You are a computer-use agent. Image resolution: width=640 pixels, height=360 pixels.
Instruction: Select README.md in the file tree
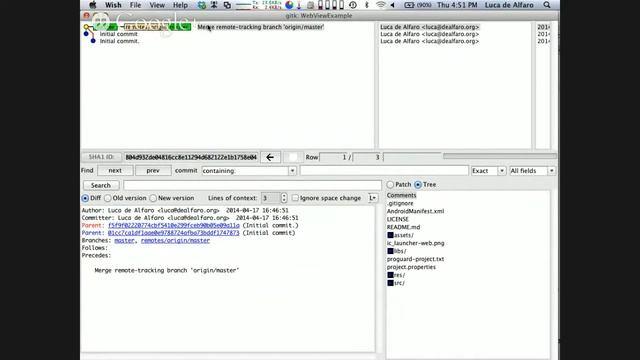403,227
